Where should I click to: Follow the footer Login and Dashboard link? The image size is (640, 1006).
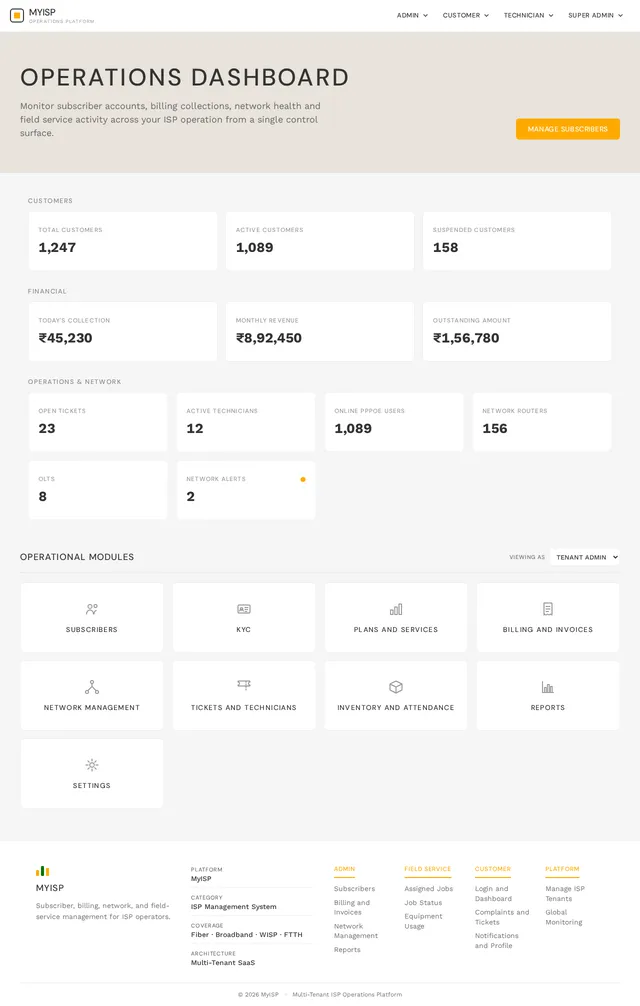[x=493, y=894]
